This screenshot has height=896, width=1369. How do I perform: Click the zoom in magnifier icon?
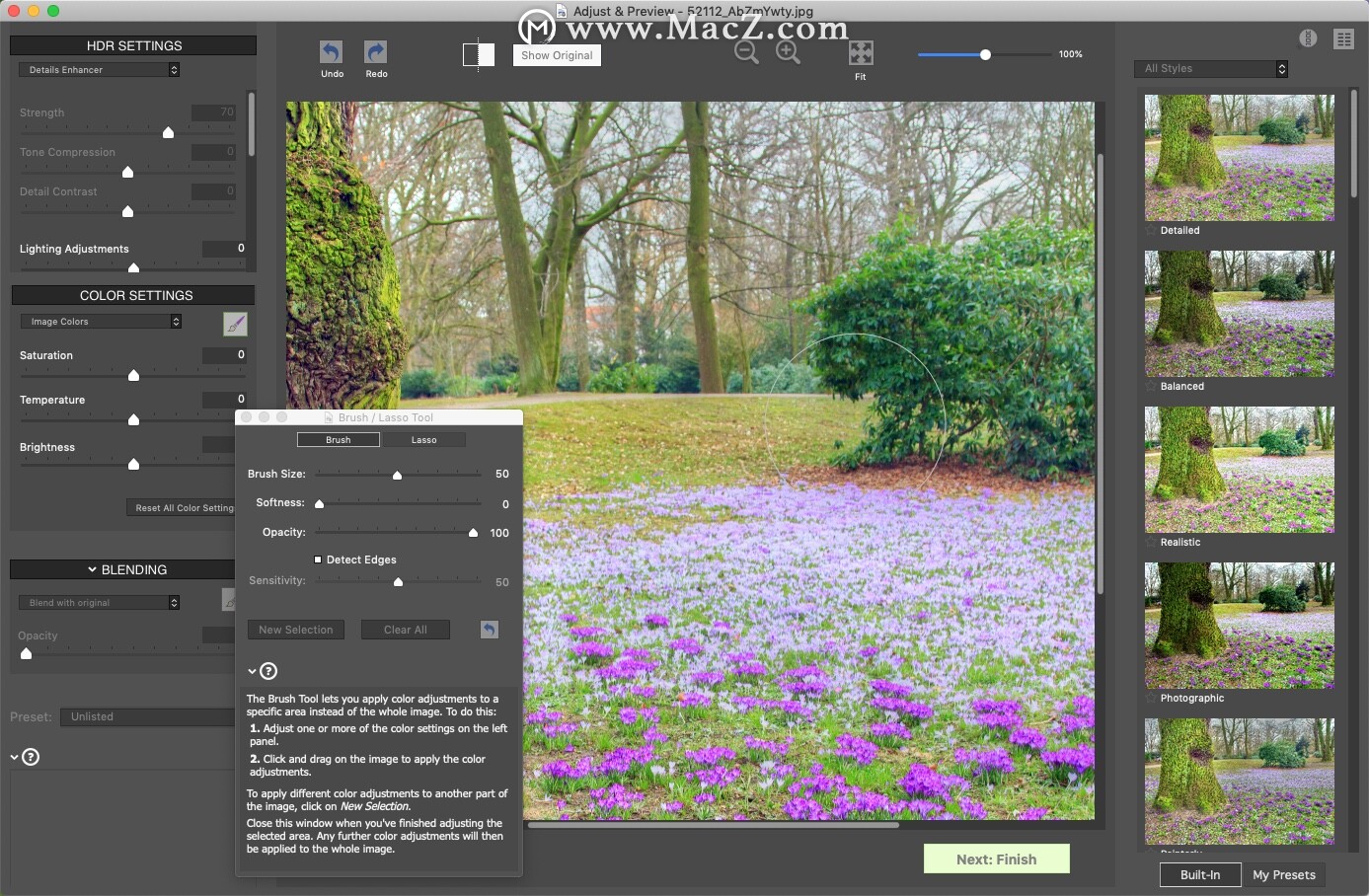788,52
